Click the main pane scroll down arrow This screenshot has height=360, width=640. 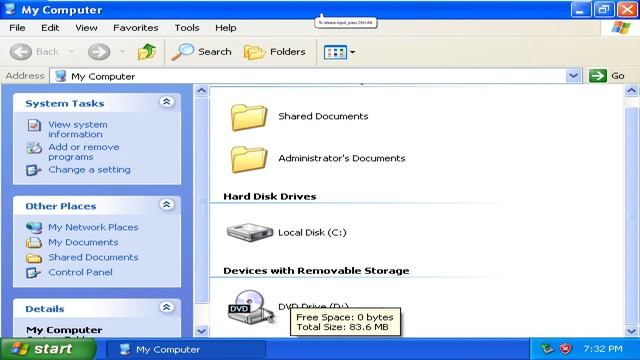pyautogui.click(x=631, y=331)
